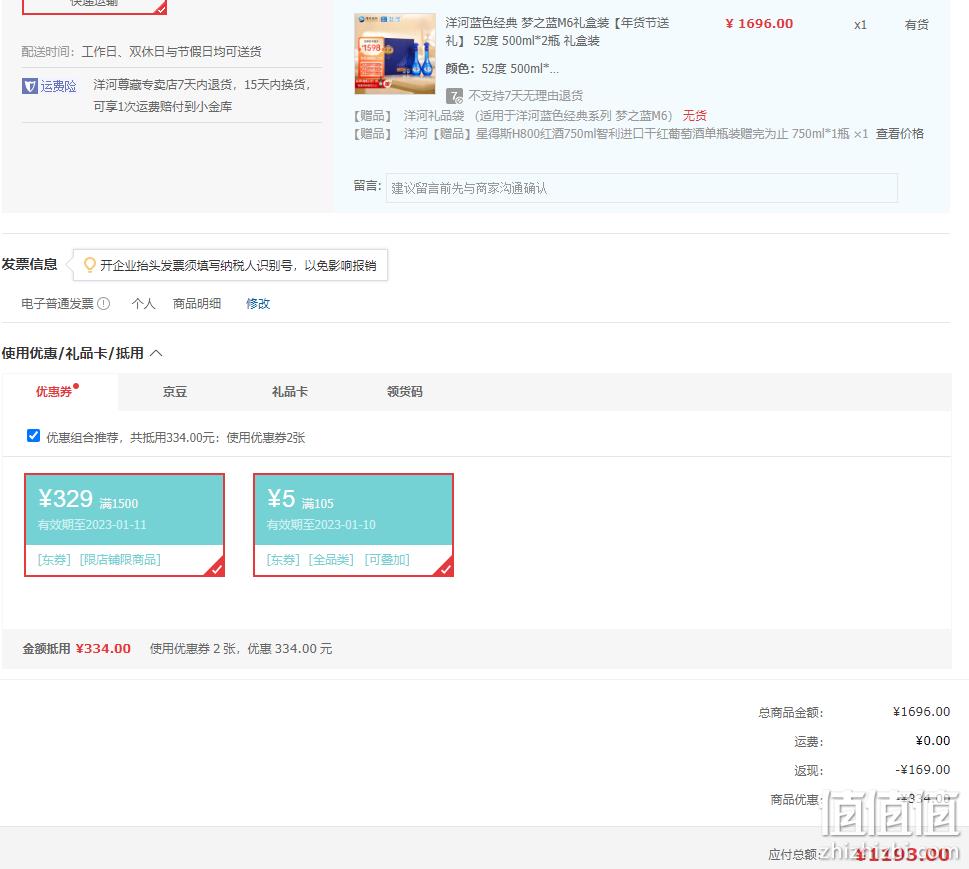Click the 总商品金额 ¥1696.00 value
This screenshot has width=969, height=869.
[921, 711]
